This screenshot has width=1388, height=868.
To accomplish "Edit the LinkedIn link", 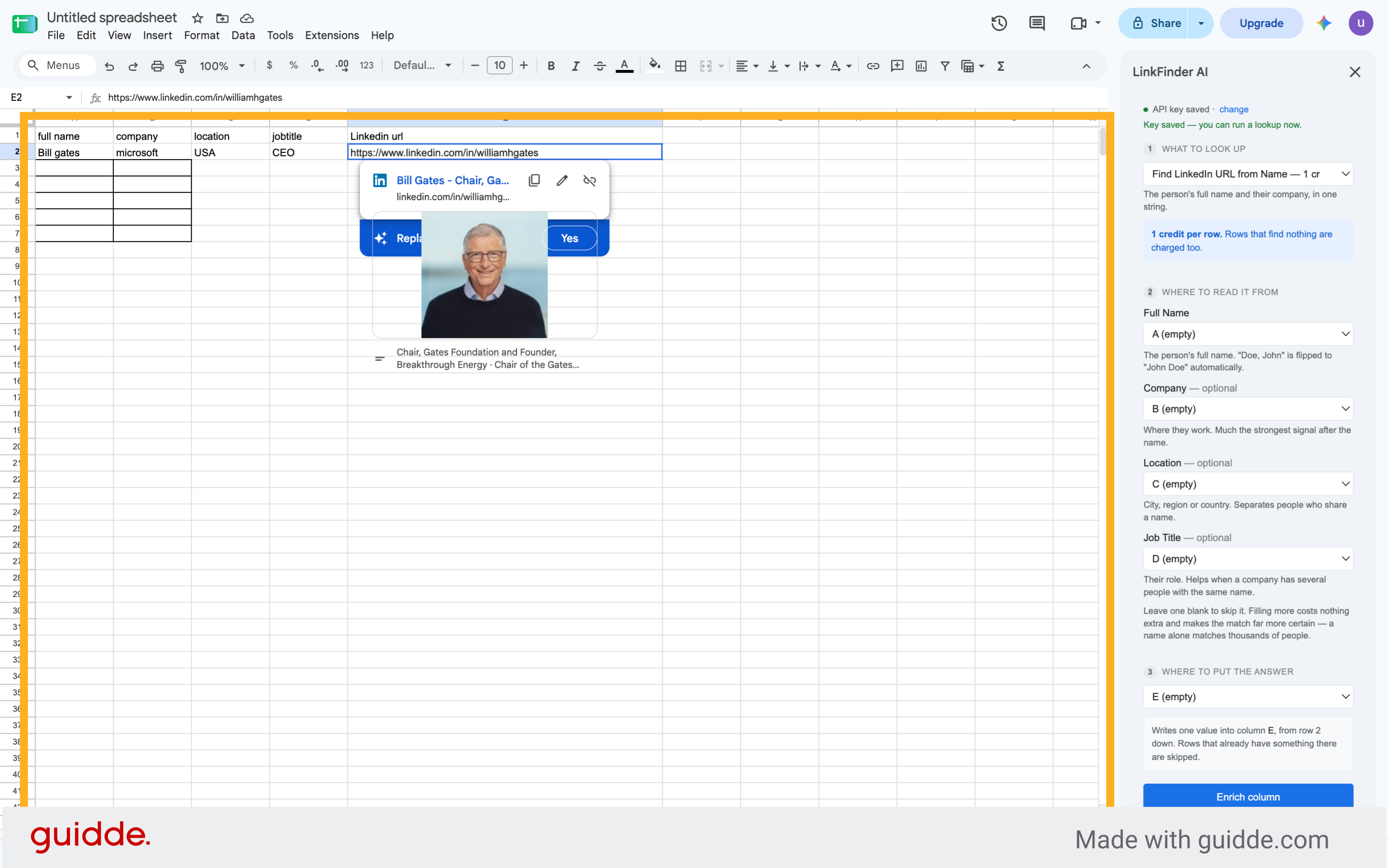I will (x=562, y=180).
